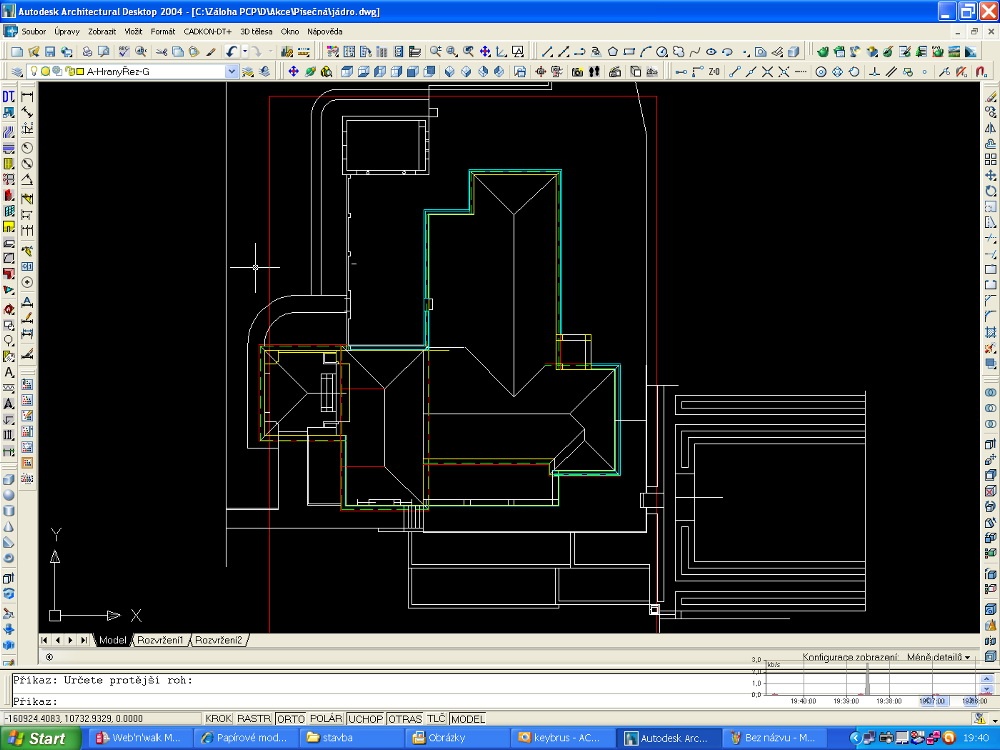Click the Save drawing icon

(50, 52)
